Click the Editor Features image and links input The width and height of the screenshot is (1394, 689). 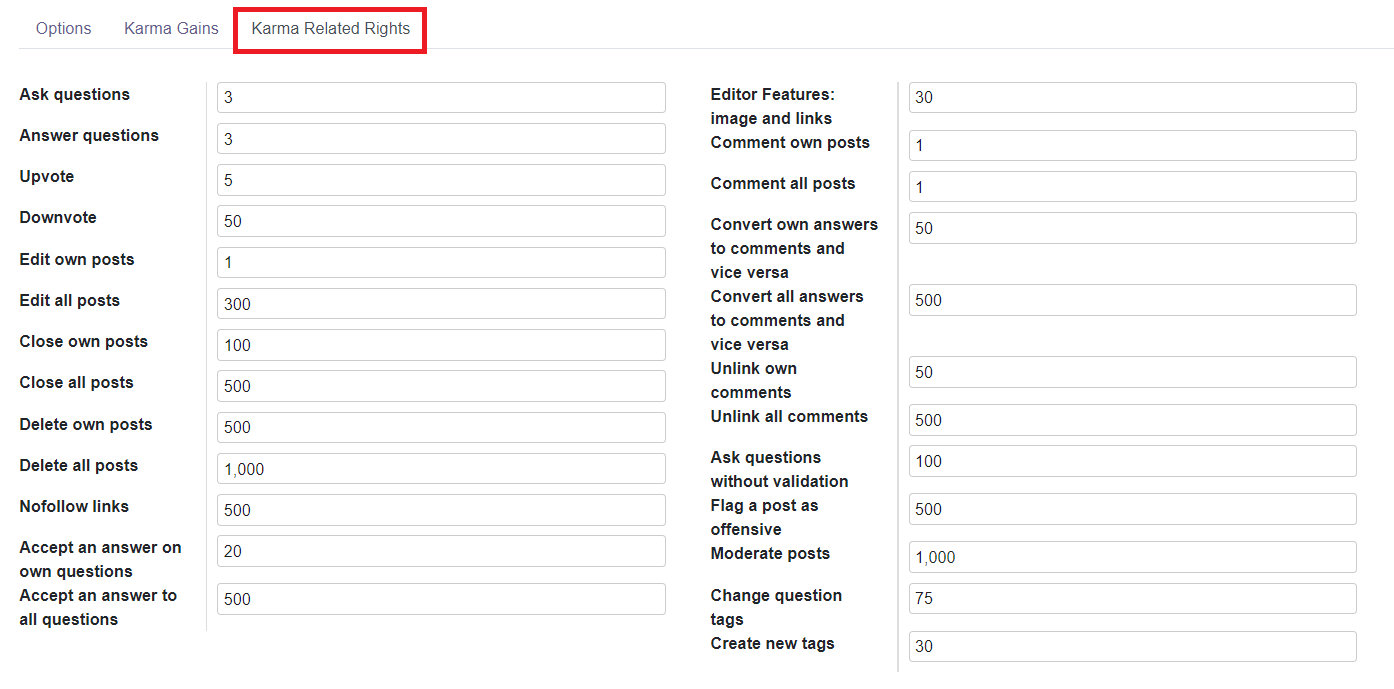pyautogui.click(x=1130, y=97)
